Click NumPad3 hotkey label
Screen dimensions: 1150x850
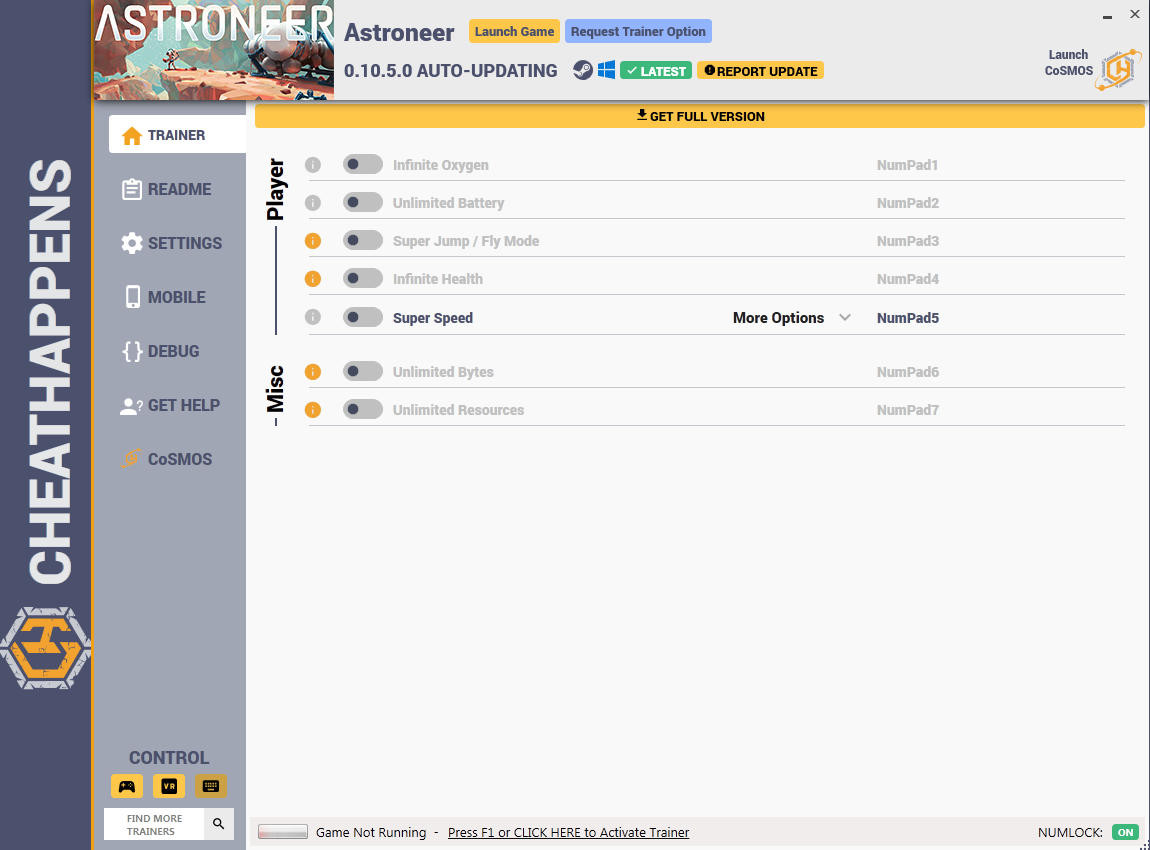pyautogui.click(x=907, y=241)
